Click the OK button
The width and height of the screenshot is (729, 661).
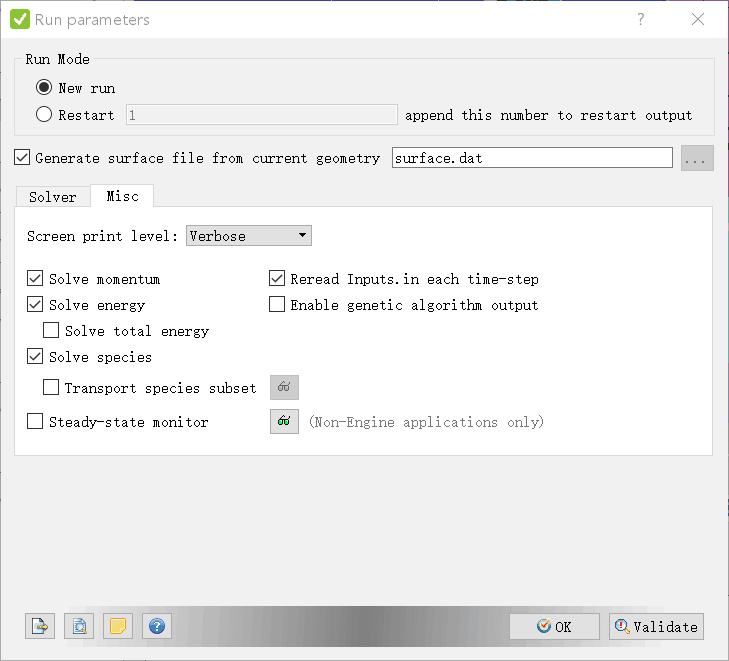[554, 627]
